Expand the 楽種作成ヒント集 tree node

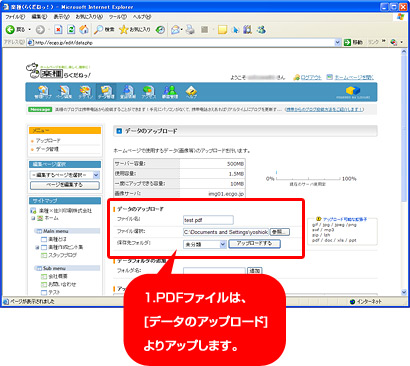click(x=37, y=247)
